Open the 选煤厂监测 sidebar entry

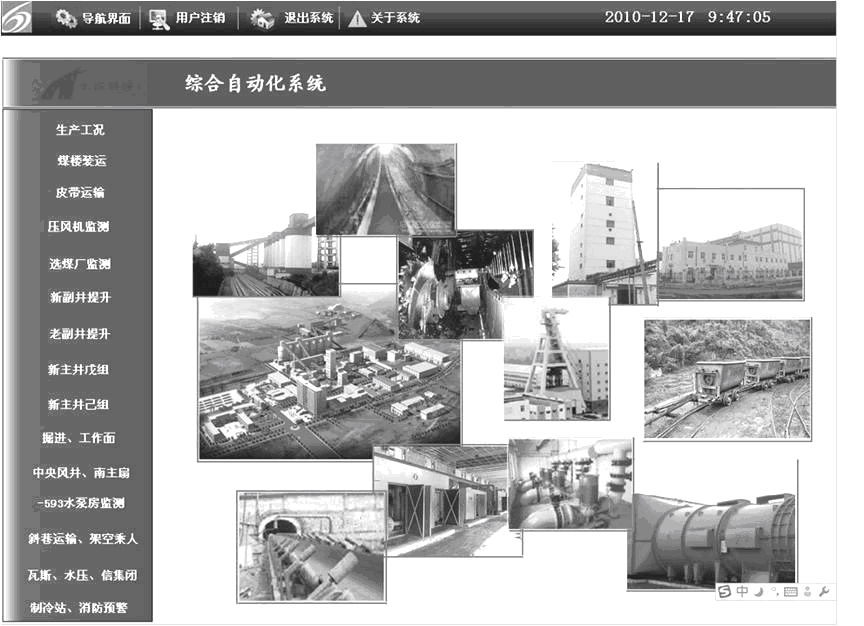click(x=80, y=264)
